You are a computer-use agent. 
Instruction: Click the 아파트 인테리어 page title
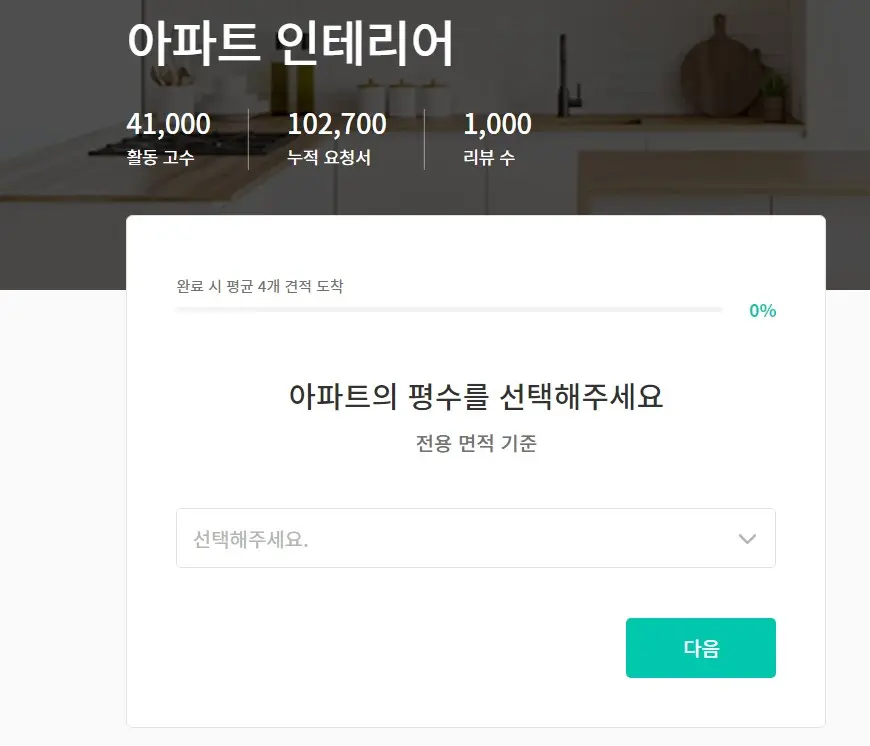pyautogui.click(x=290, y=44)
